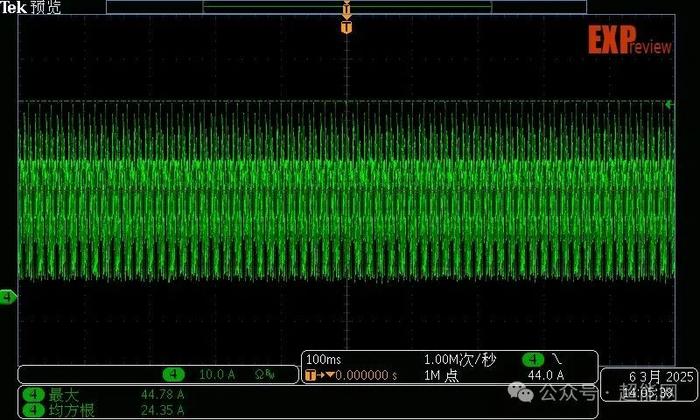Click the falling edge trigger slope icon
This screenshot has height=420, width=700.
(x=557, y=359)
